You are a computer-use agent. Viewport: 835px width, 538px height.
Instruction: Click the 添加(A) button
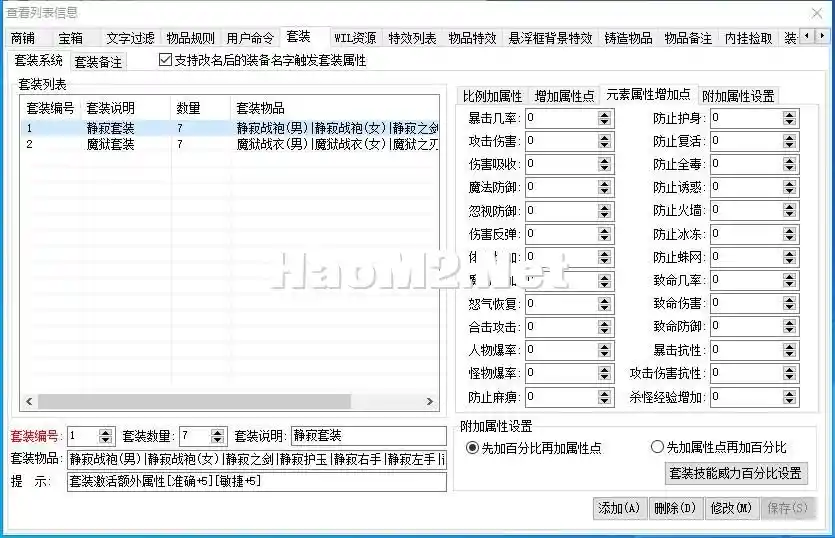point(619,508)
